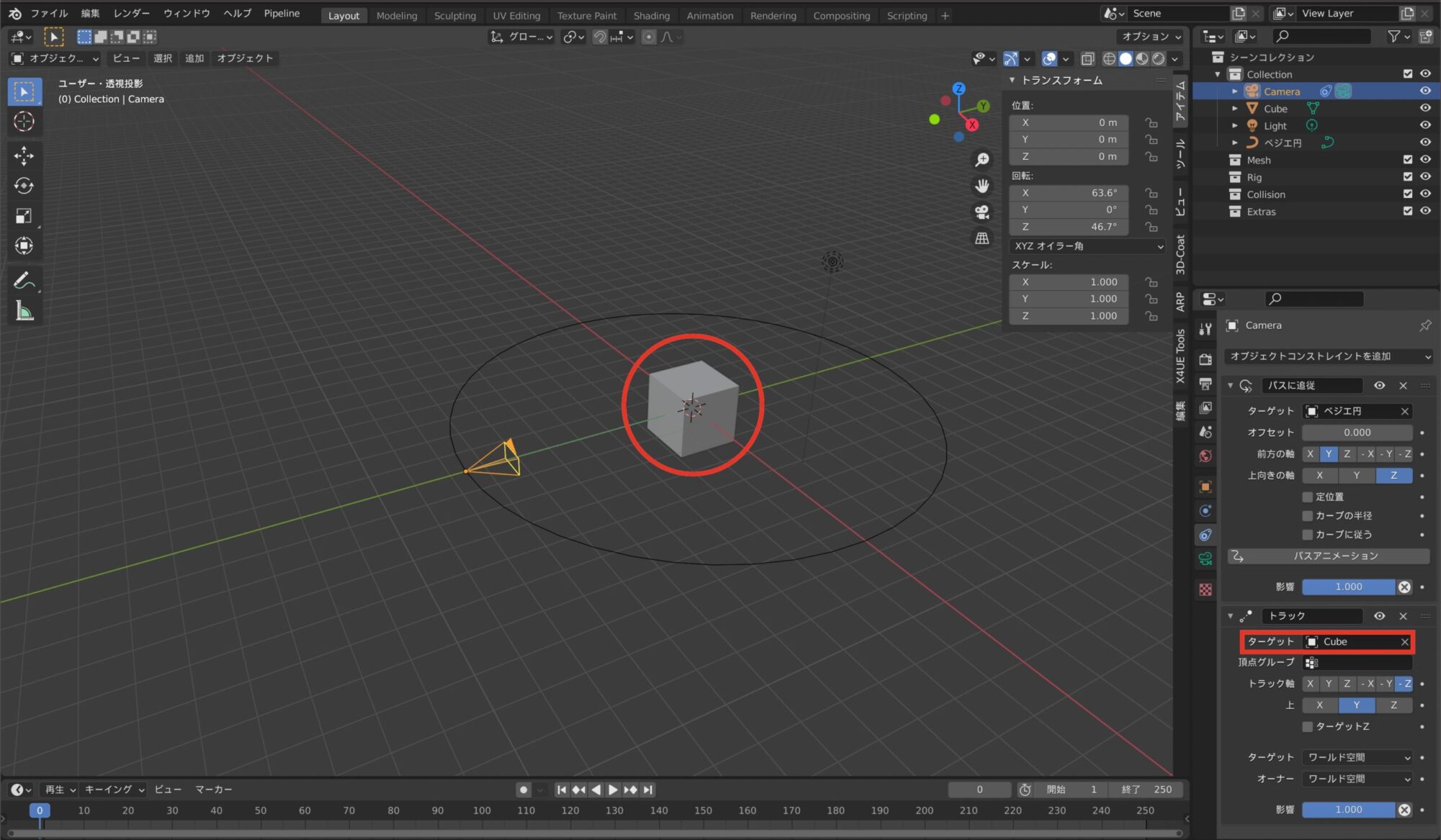This screenshot has width=1441, height=840.
Task: Switch to the Object properties tab
Action: [1205, 486]
